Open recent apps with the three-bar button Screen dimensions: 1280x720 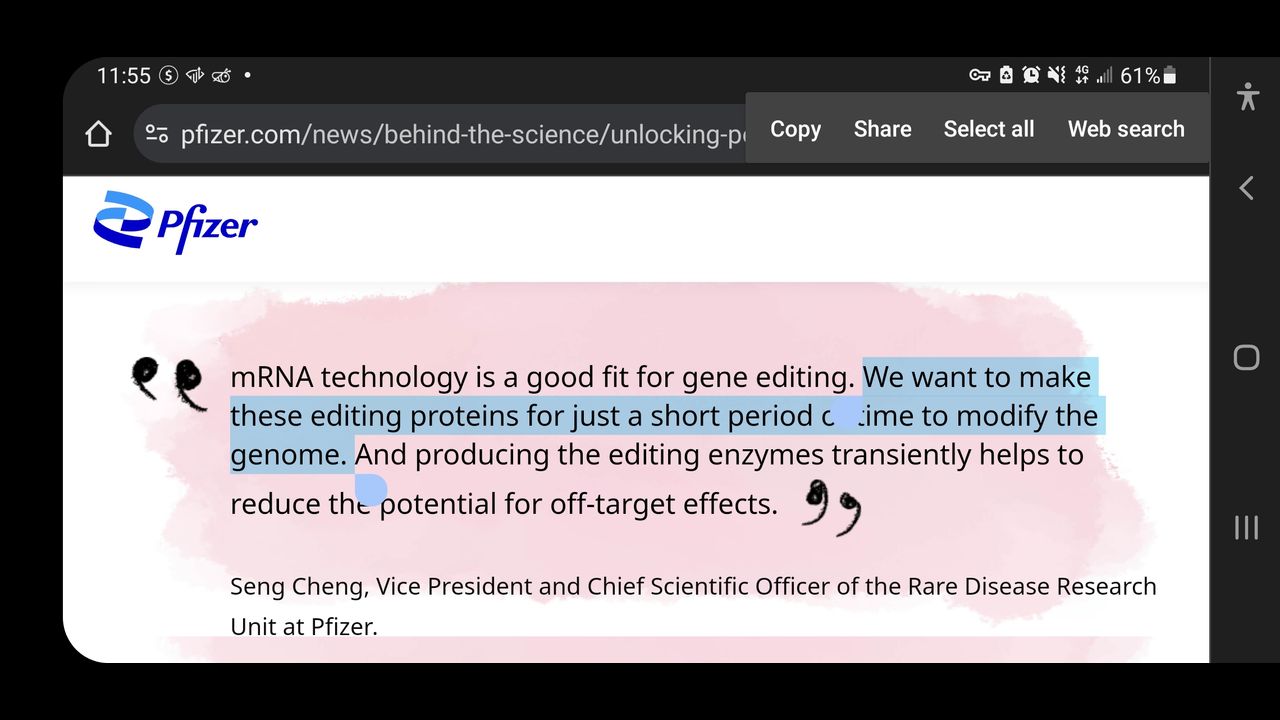click(x=1246, y=527)
